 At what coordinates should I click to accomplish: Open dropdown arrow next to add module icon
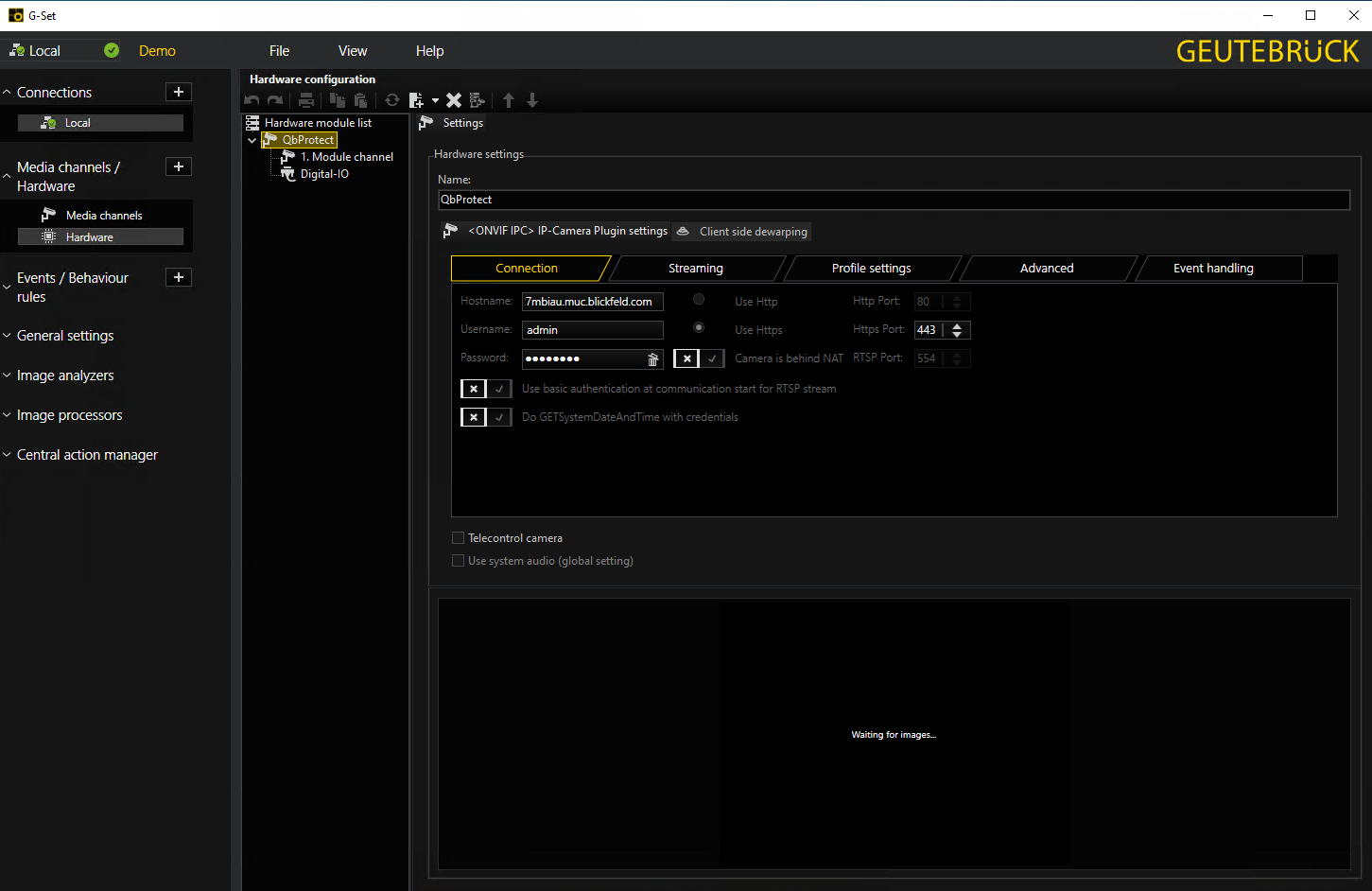(435, 100)
